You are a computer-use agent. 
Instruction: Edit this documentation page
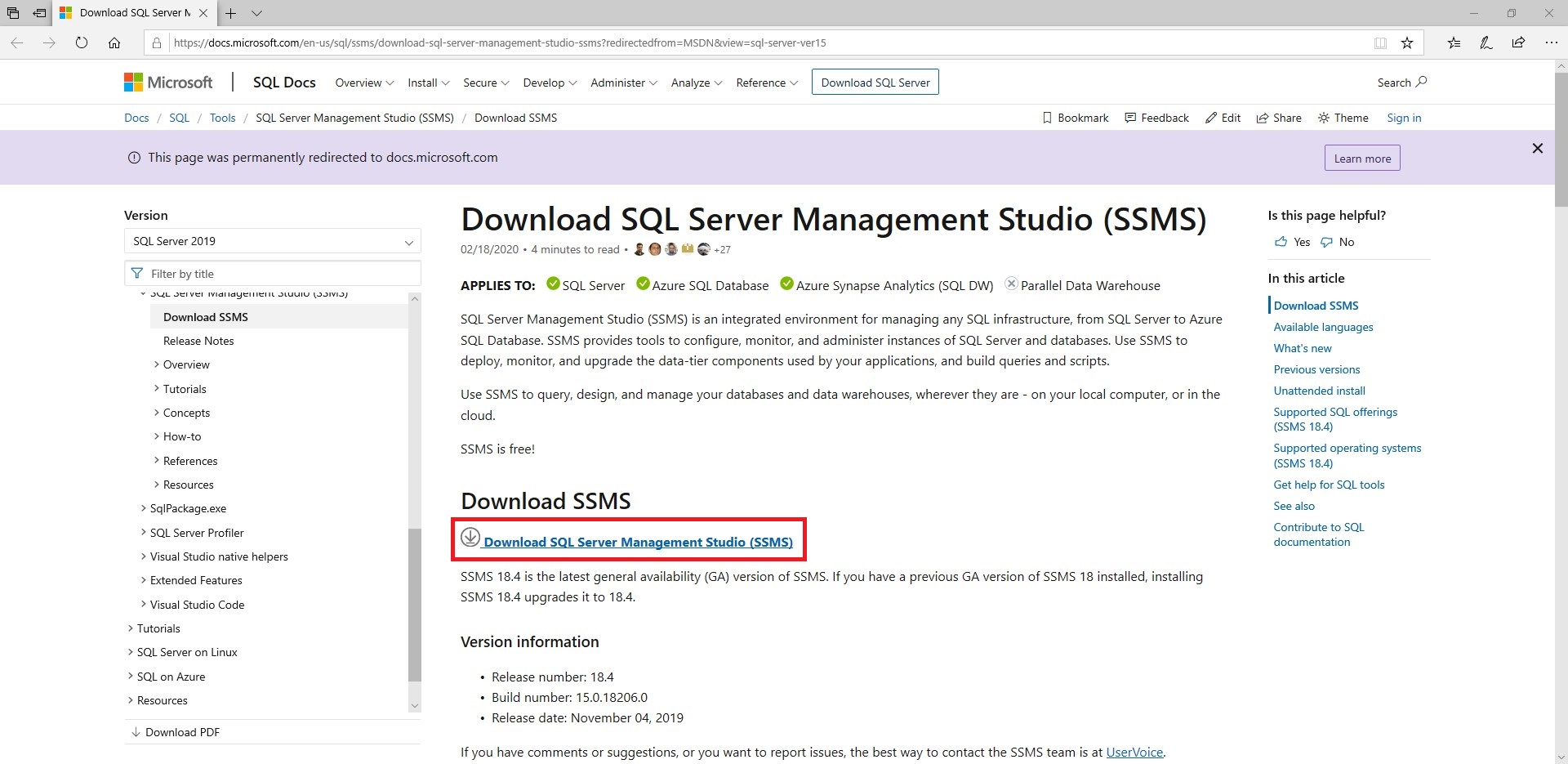[1223, 117]
